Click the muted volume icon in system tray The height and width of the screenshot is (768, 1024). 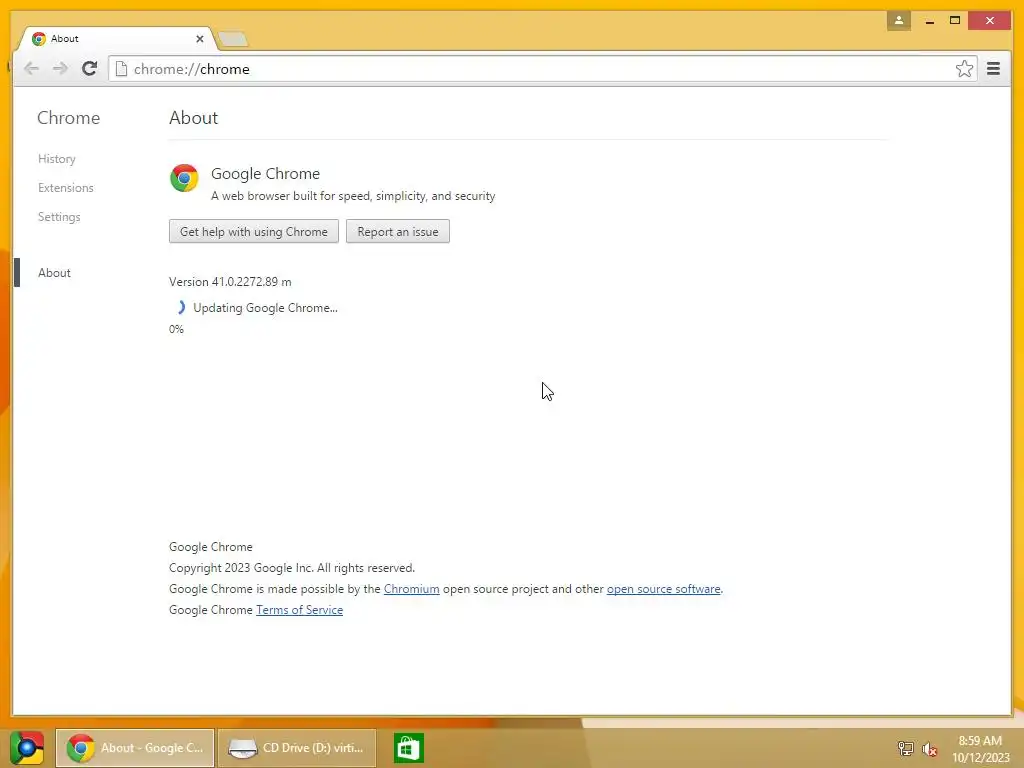[x=929, y=748]
